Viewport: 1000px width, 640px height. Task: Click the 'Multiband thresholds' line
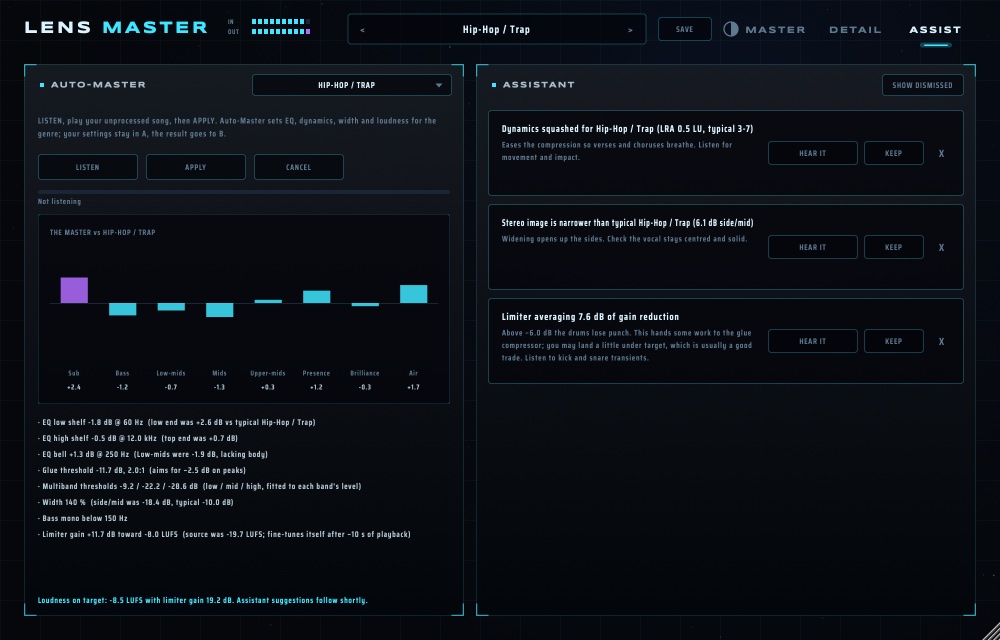[200, 486]
